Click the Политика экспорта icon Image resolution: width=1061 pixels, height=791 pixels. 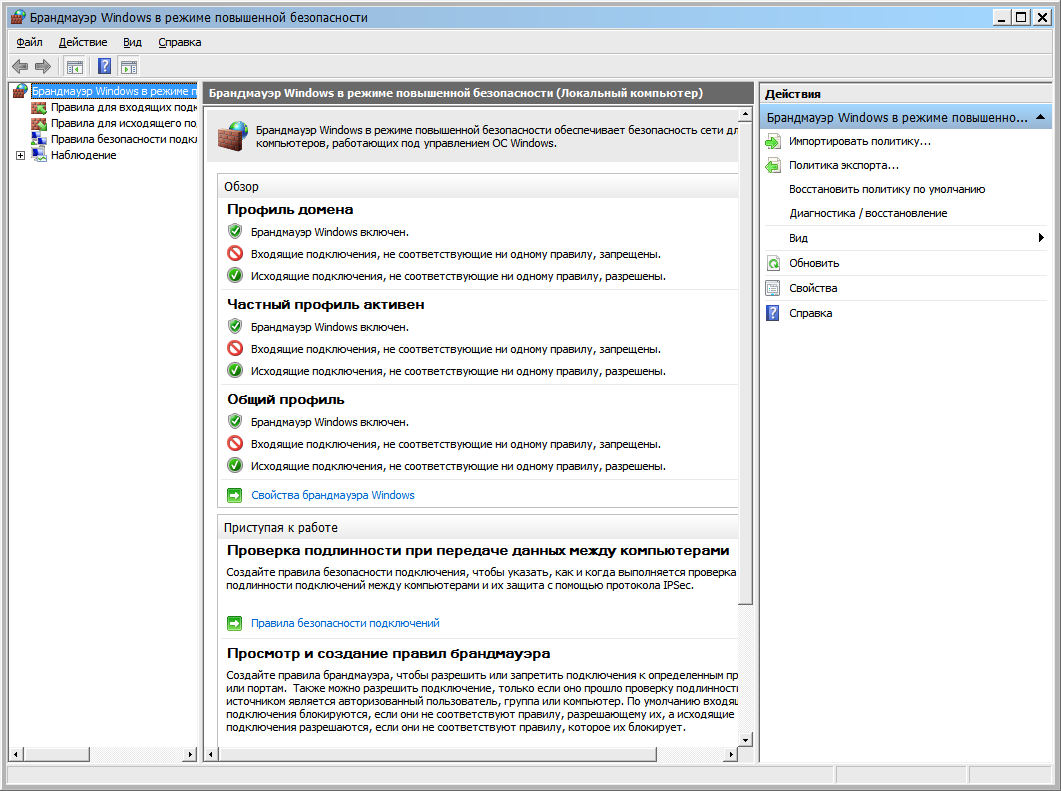click(x=773, y=165)
